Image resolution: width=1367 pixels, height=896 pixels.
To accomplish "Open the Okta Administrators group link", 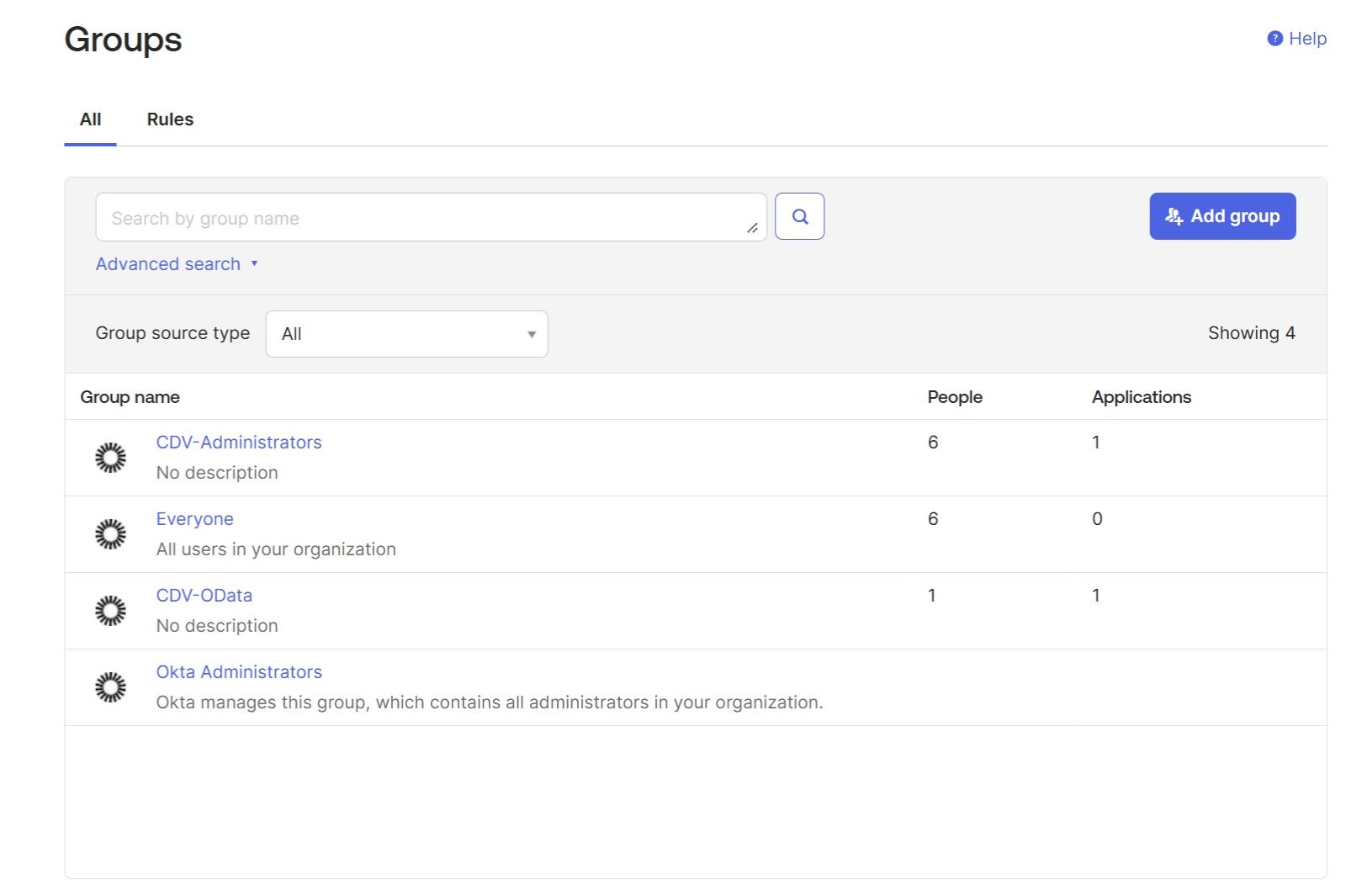I will pyautogui.click(x=239, y=672).
